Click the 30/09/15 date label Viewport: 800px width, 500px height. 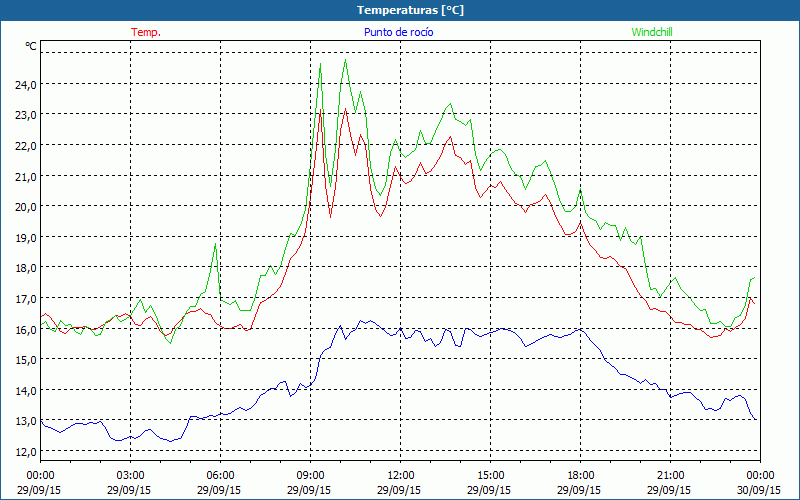(759, 490)
